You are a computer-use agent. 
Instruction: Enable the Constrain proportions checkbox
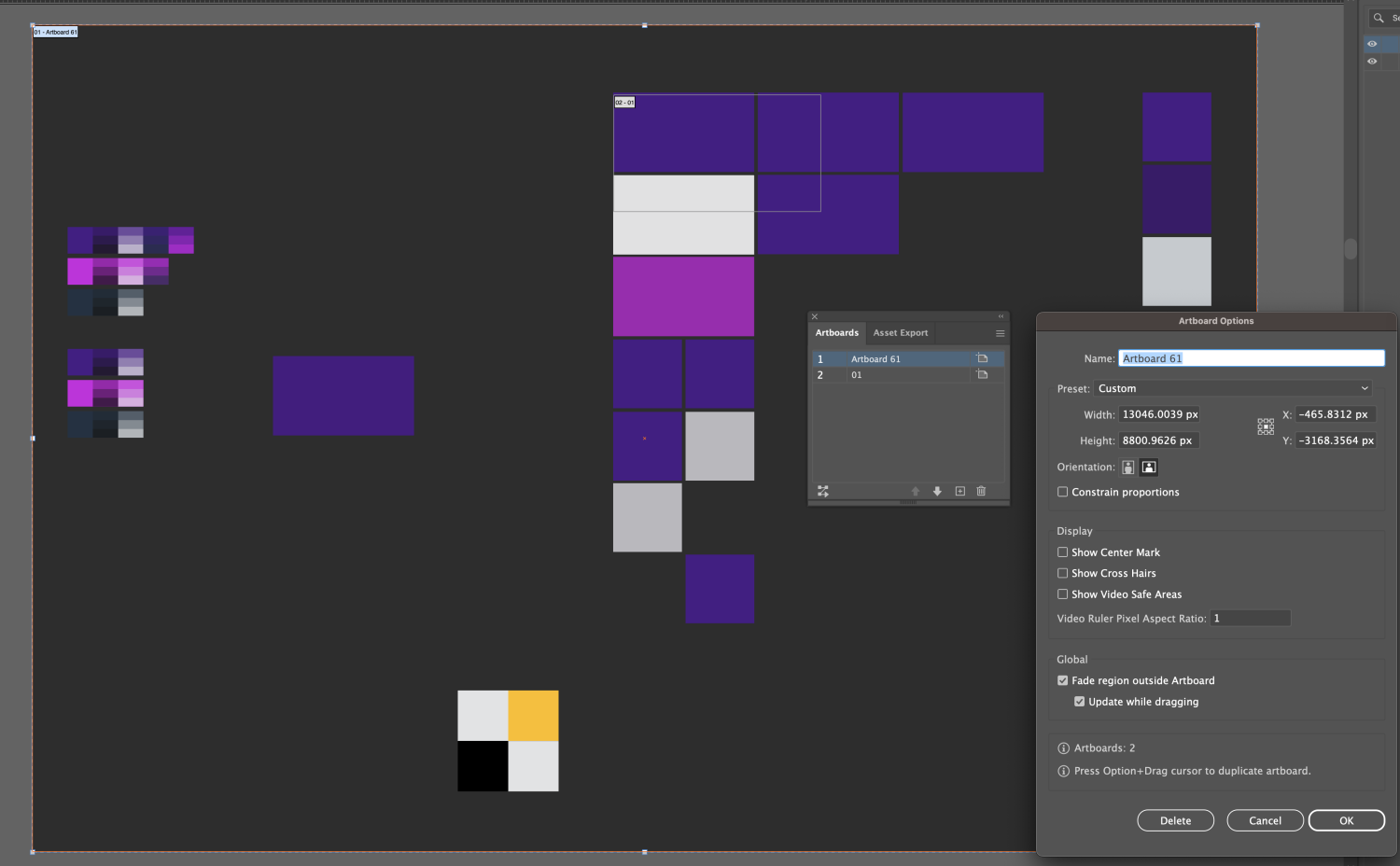point(1062,492)
